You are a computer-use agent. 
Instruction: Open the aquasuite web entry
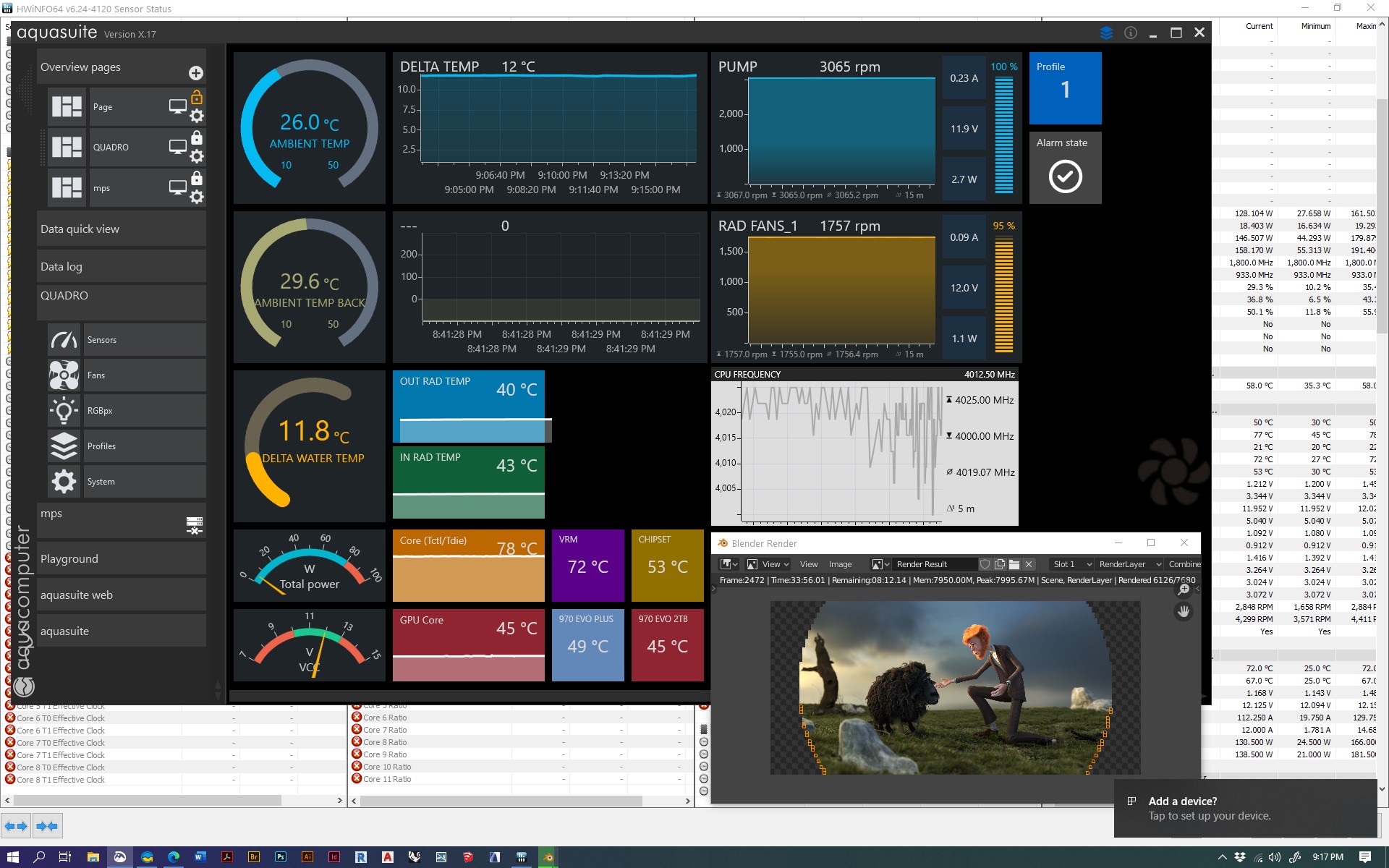(x=121, y=595)
